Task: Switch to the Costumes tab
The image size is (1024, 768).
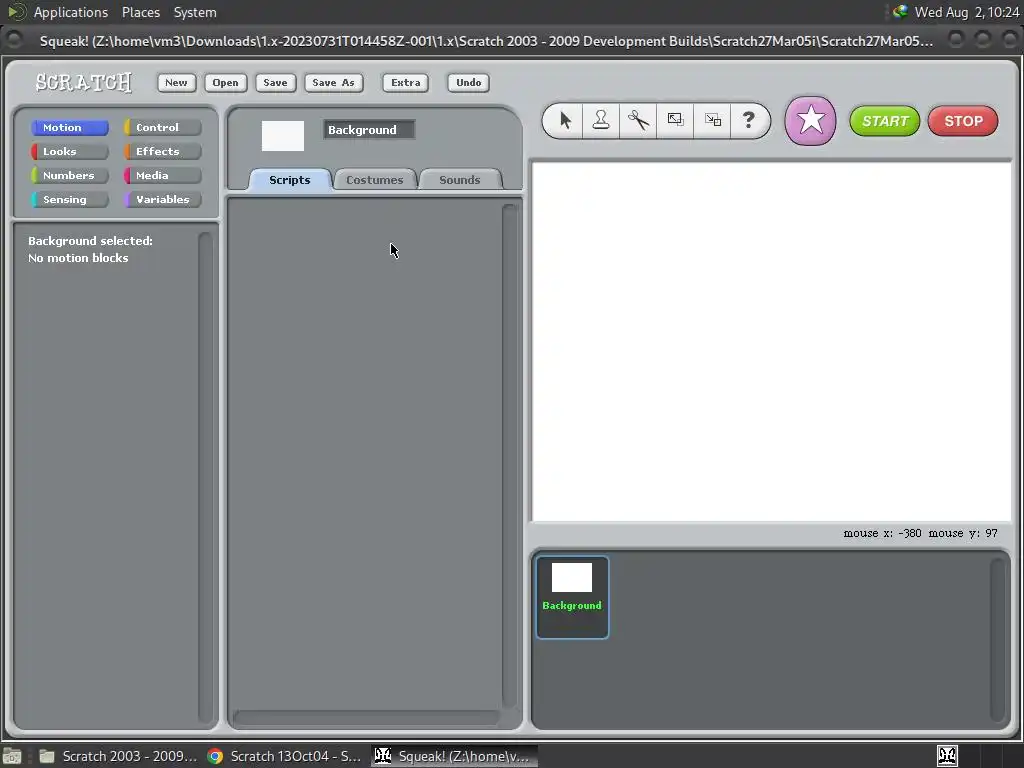Action: coord(375,180)
